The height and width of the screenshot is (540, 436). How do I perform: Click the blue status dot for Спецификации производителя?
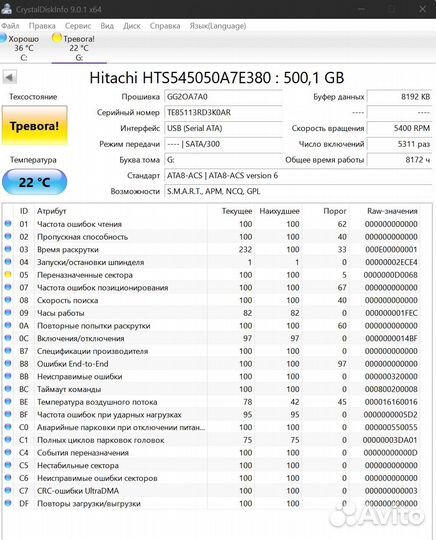[x=8, y=351]
